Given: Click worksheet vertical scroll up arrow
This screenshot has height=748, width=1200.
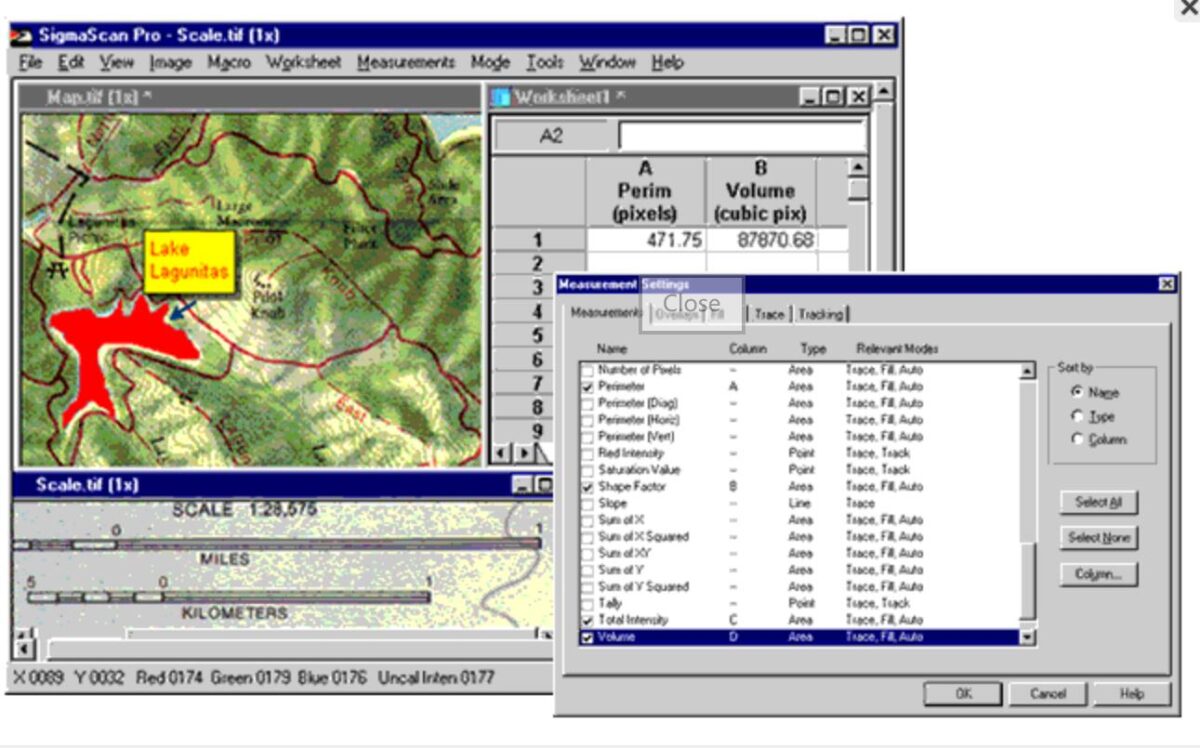Looking at the screenshot, I should coord(857,168).
